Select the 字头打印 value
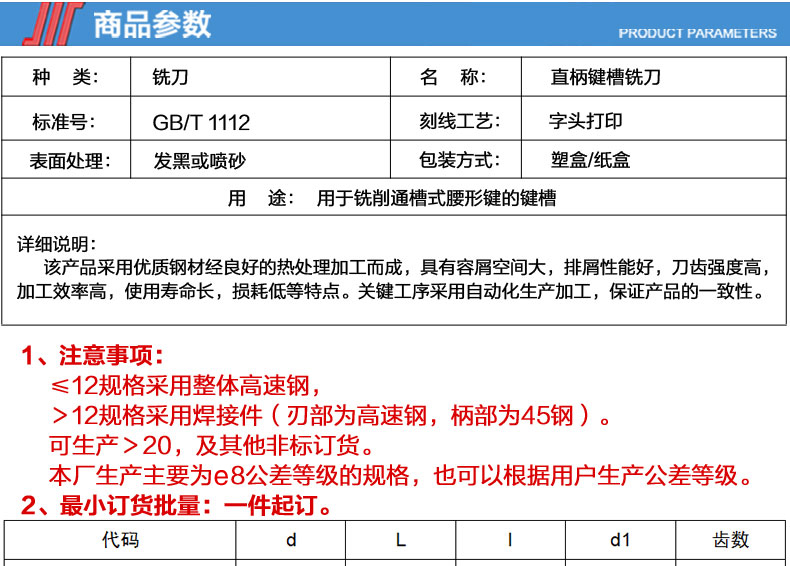The width and height of the screenshot is (790, 566). (586, 121)
